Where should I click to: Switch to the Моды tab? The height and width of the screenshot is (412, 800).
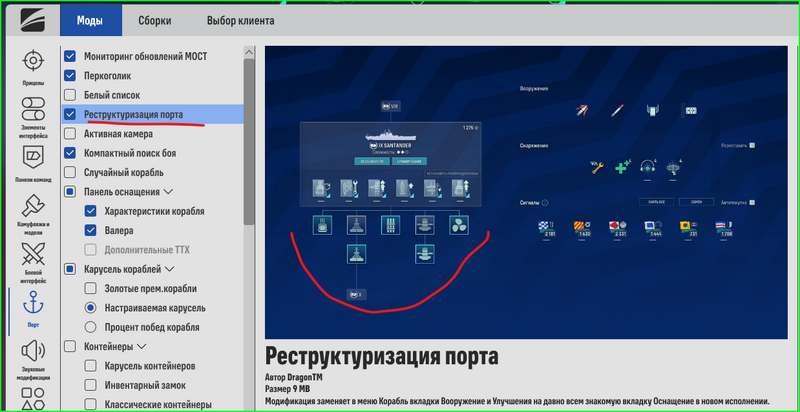point(90,21)
